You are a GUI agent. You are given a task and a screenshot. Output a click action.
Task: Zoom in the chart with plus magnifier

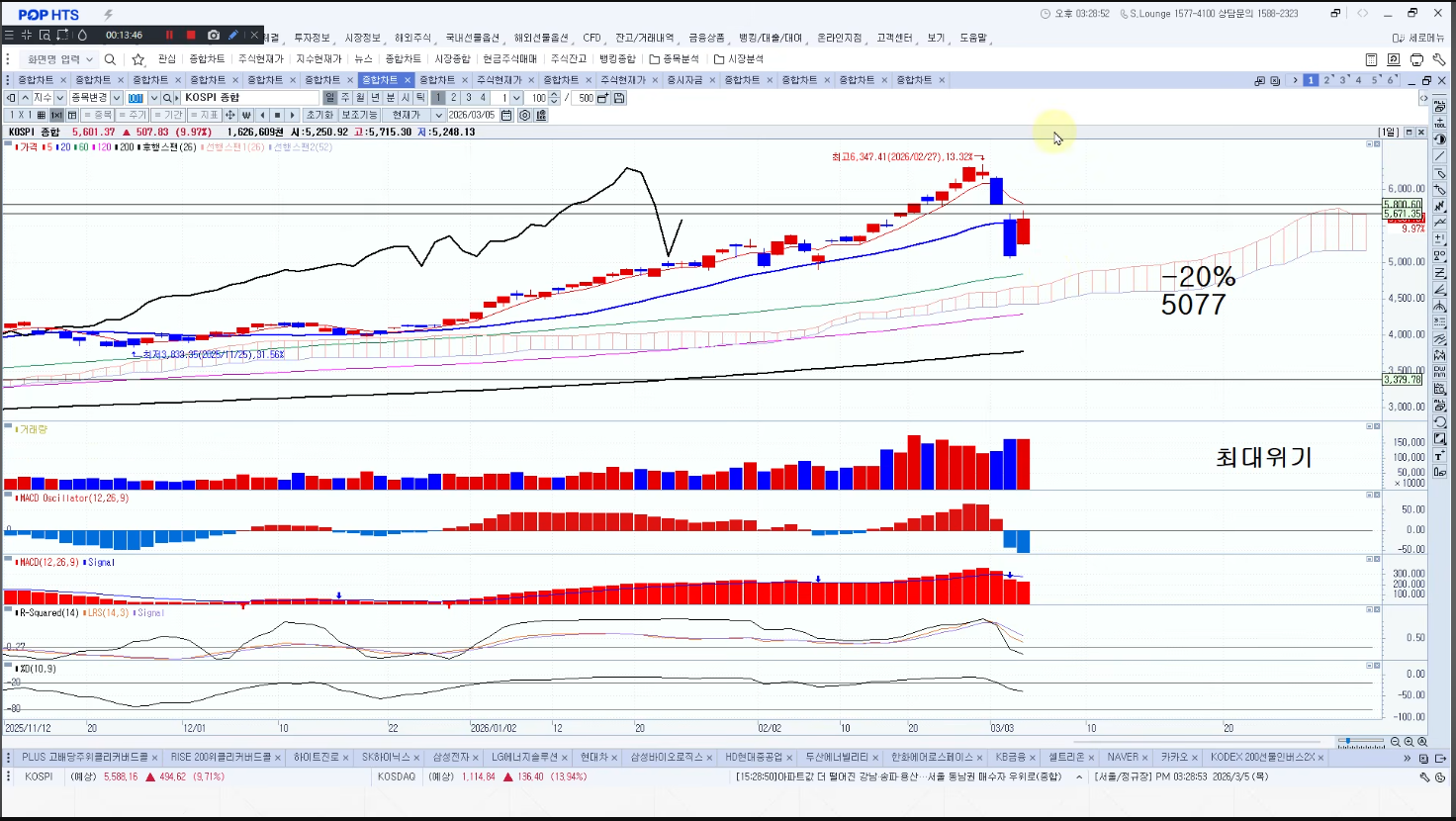point(1409,742)
